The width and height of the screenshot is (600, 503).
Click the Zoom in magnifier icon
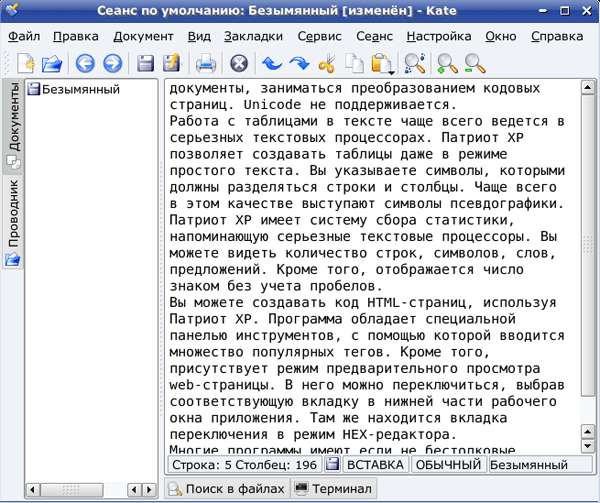447,64
